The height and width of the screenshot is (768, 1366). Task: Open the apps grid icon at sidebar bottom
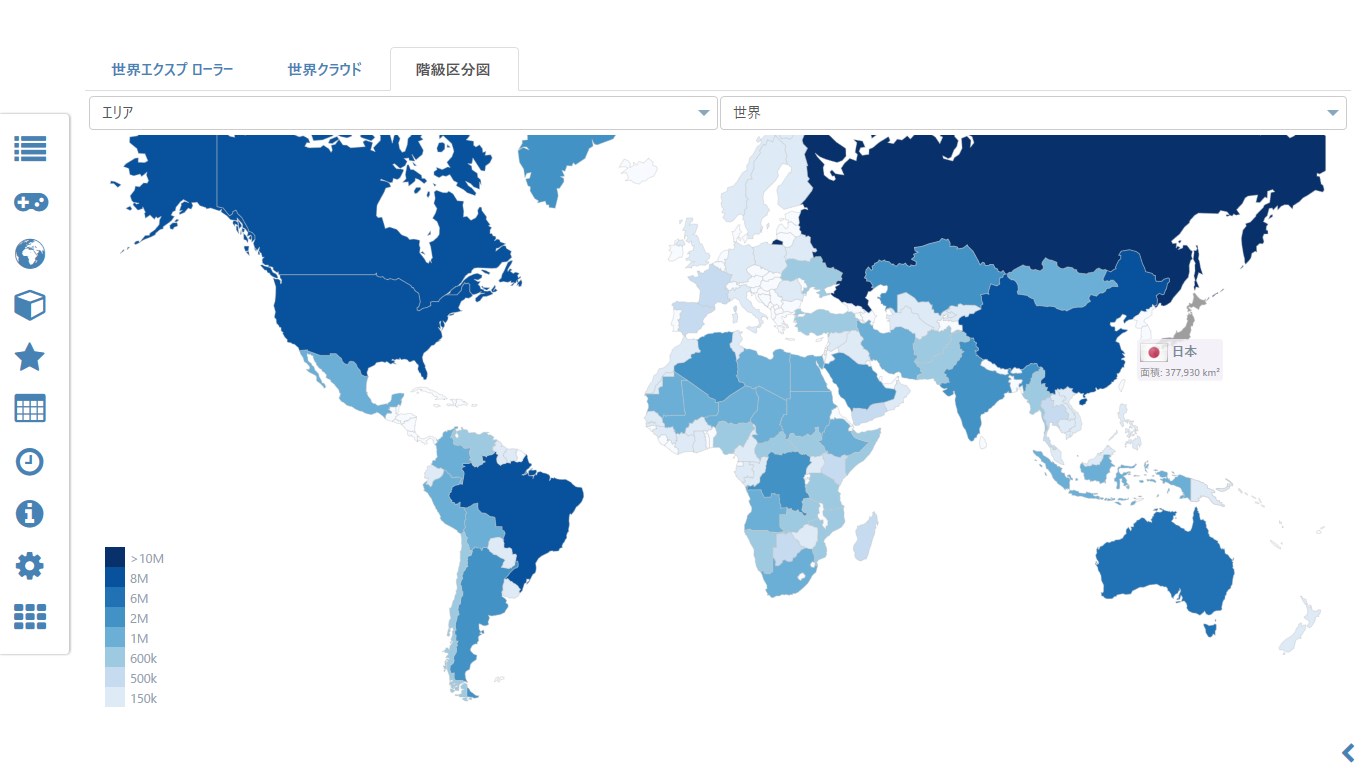(30, 617)
